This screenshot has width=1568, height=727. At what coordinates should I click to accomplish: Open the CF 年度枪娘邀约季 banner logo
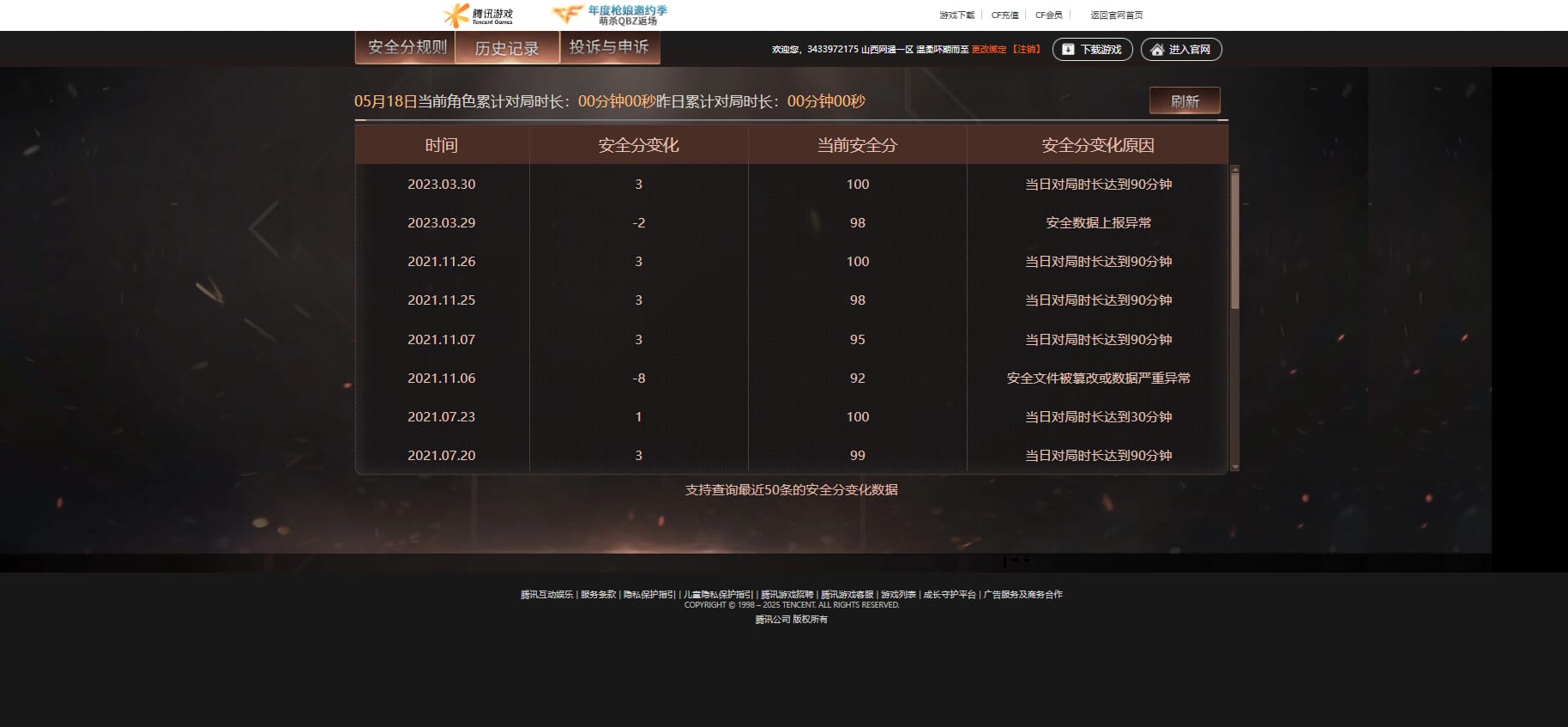point(610,15)
